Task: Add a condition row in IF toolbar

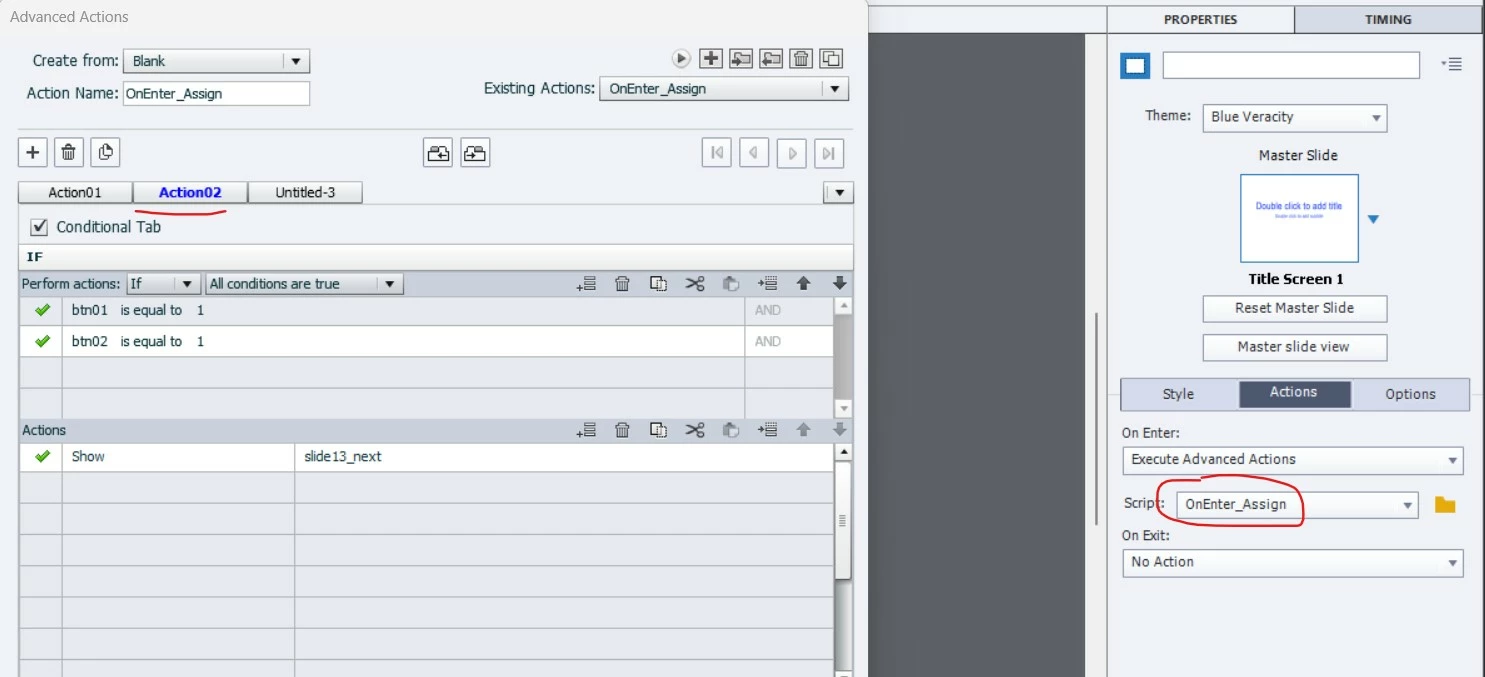Action: (x=587, y=284)
